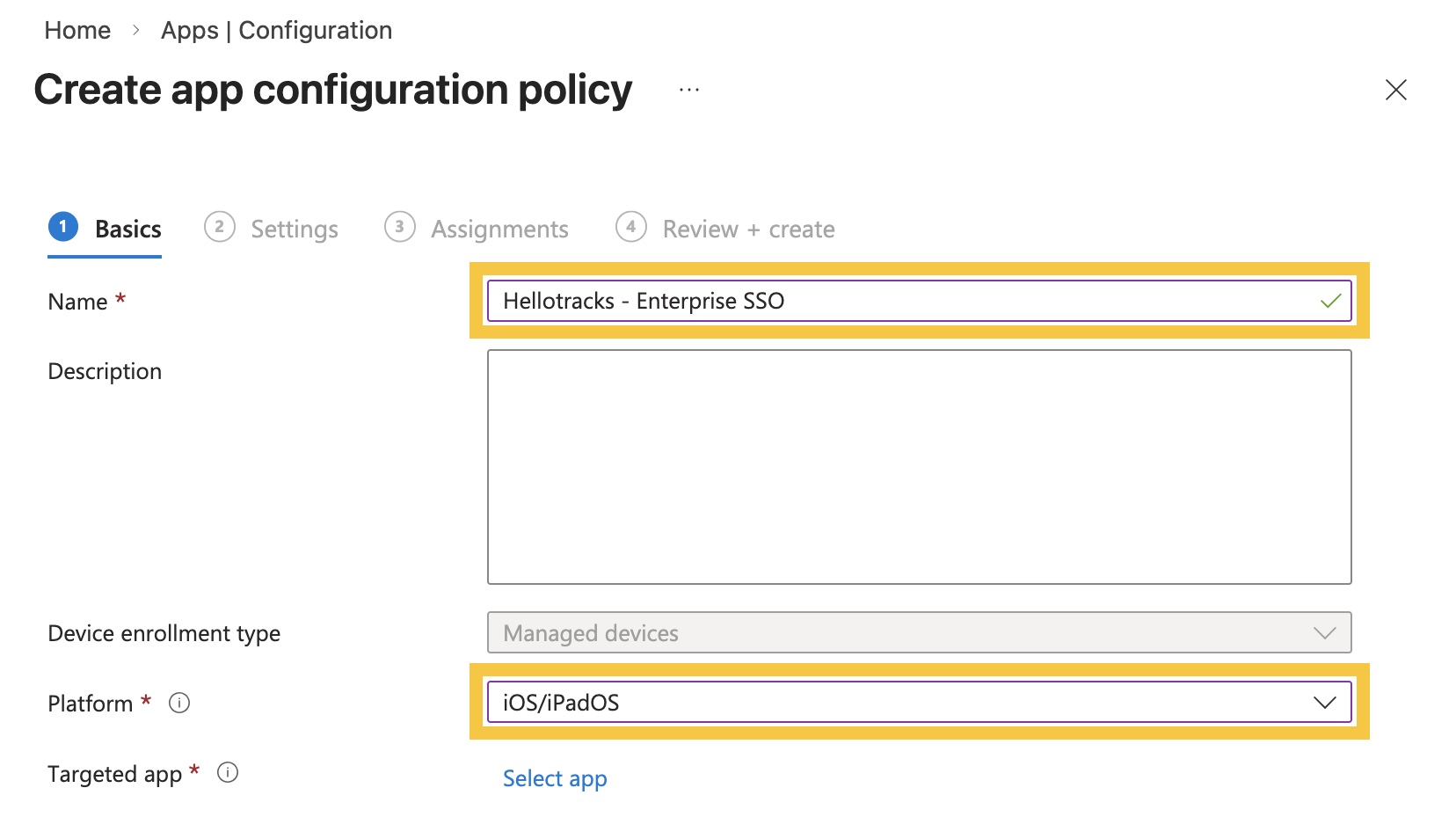Switch to the Assignments tab

pyautogui.click(x=499, y=230)
